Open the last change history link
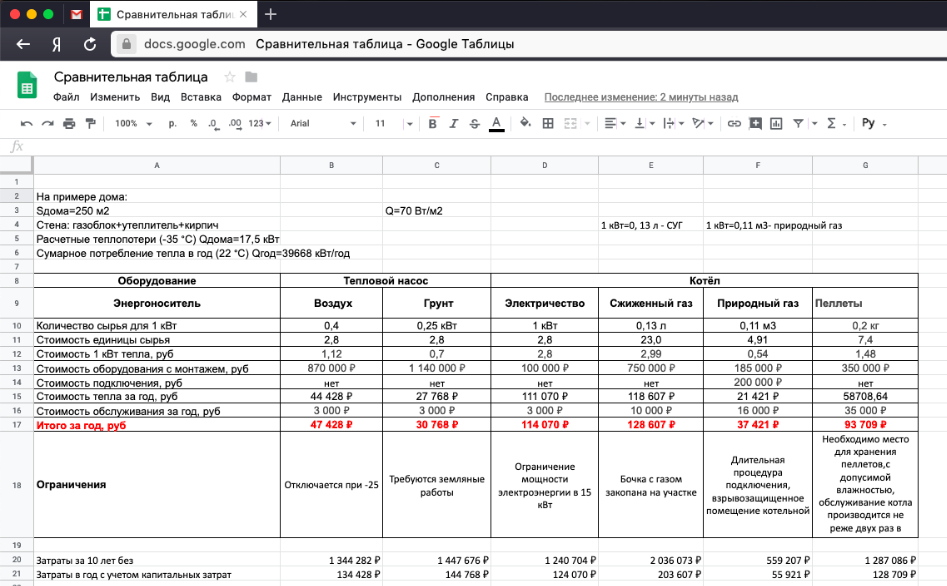This screenshot has width=947, height=586. (x=641, y=97)
